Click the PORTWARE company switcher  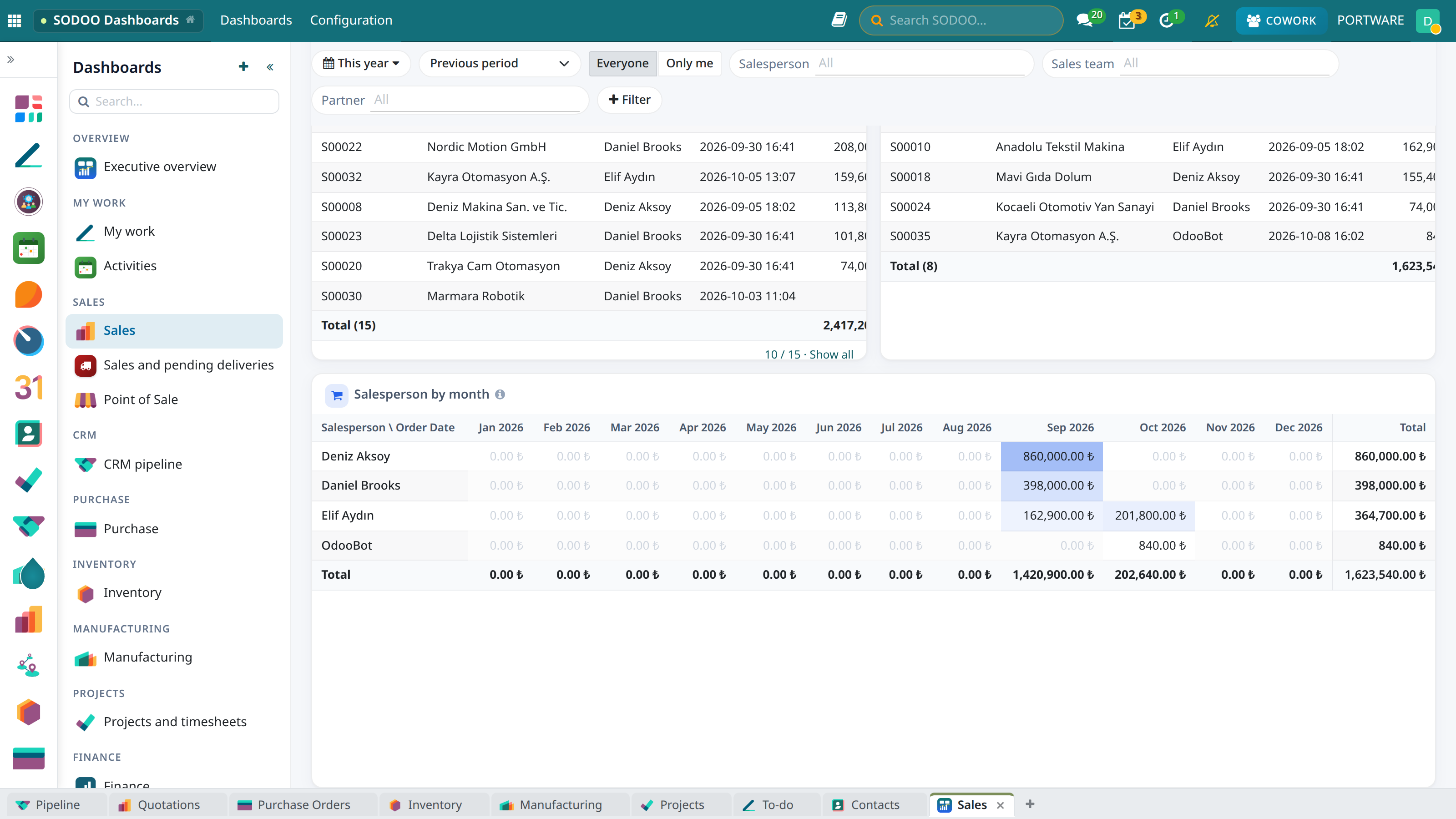(x=1370, y=20)
